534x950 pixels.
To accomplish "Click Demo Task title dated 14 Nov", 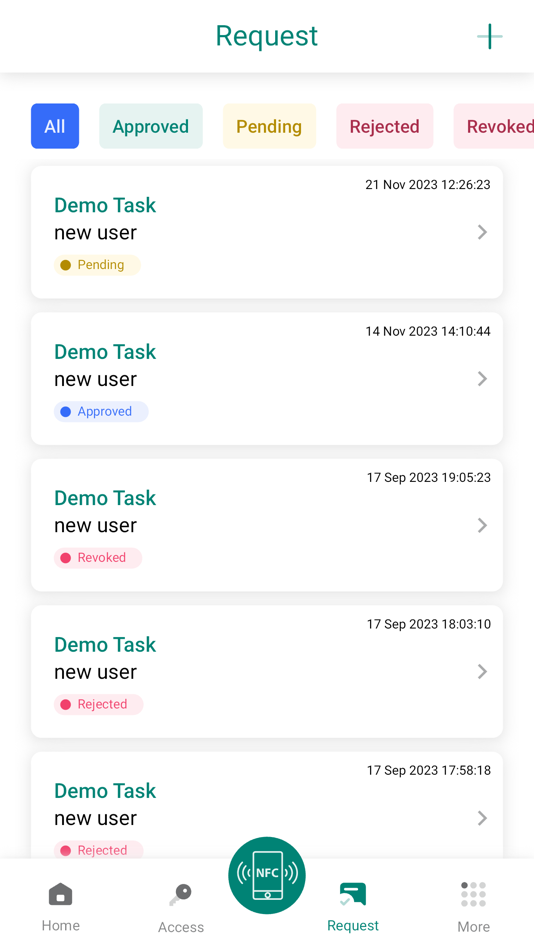I will [105, 351].
